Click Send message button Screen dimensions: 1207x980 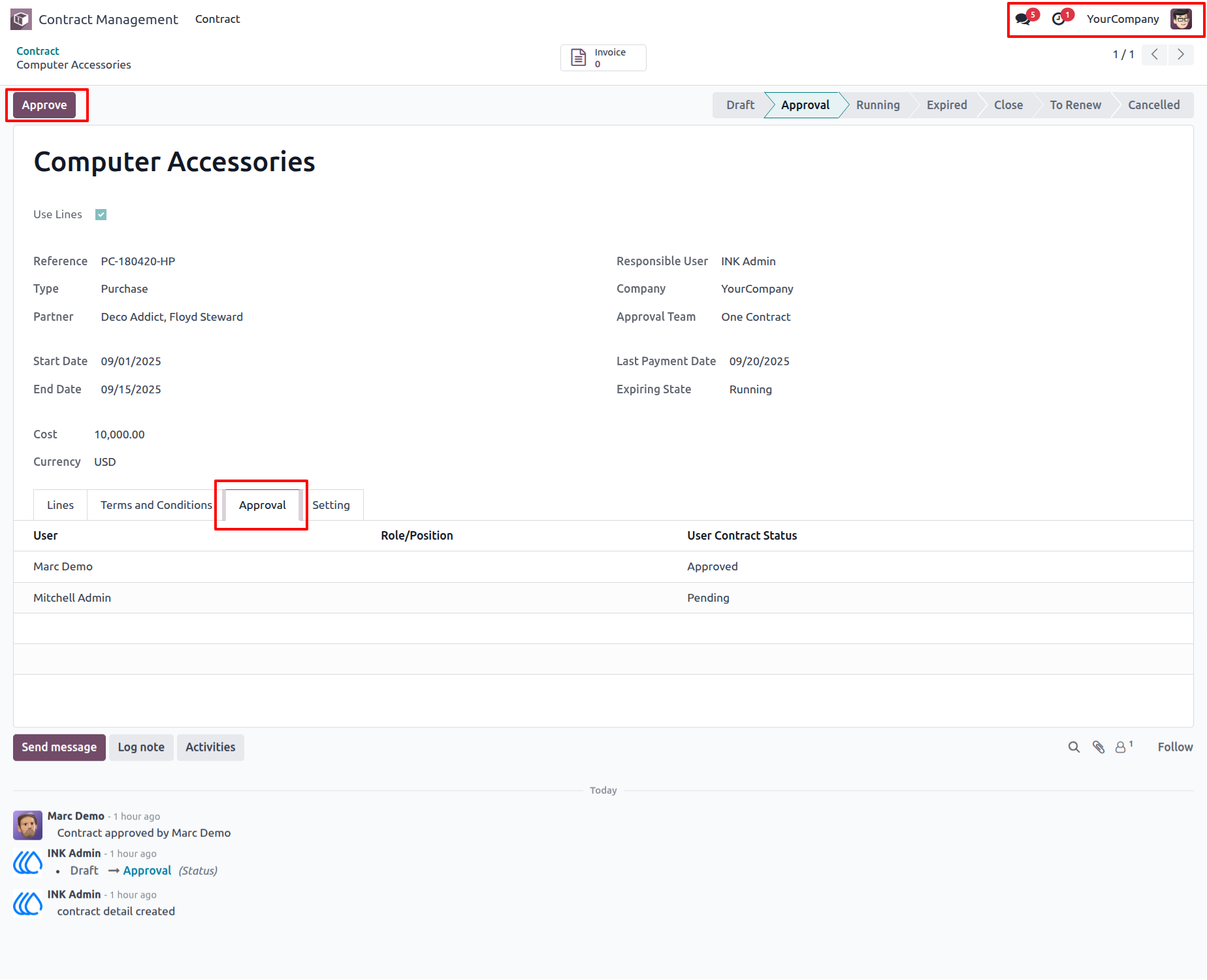coord(59,747)
